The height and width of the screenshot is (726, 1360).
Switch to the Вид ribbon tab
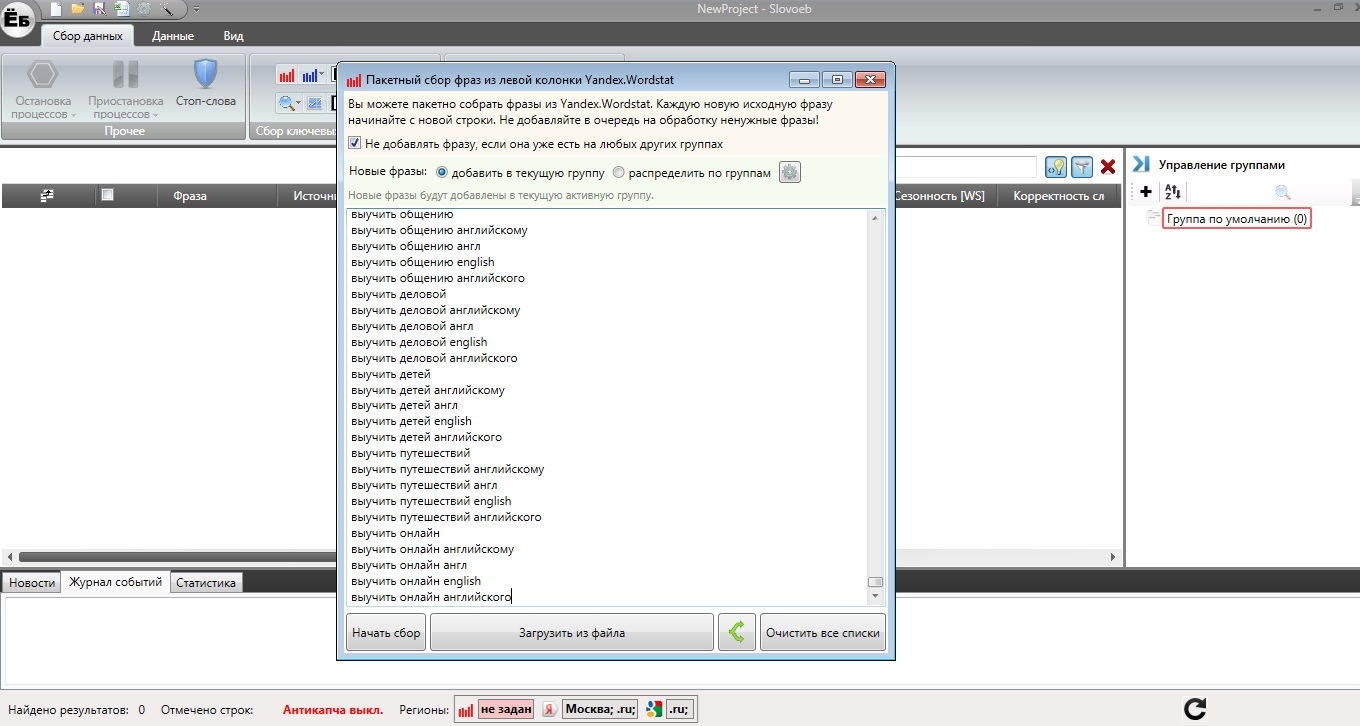tap(233, 36)
